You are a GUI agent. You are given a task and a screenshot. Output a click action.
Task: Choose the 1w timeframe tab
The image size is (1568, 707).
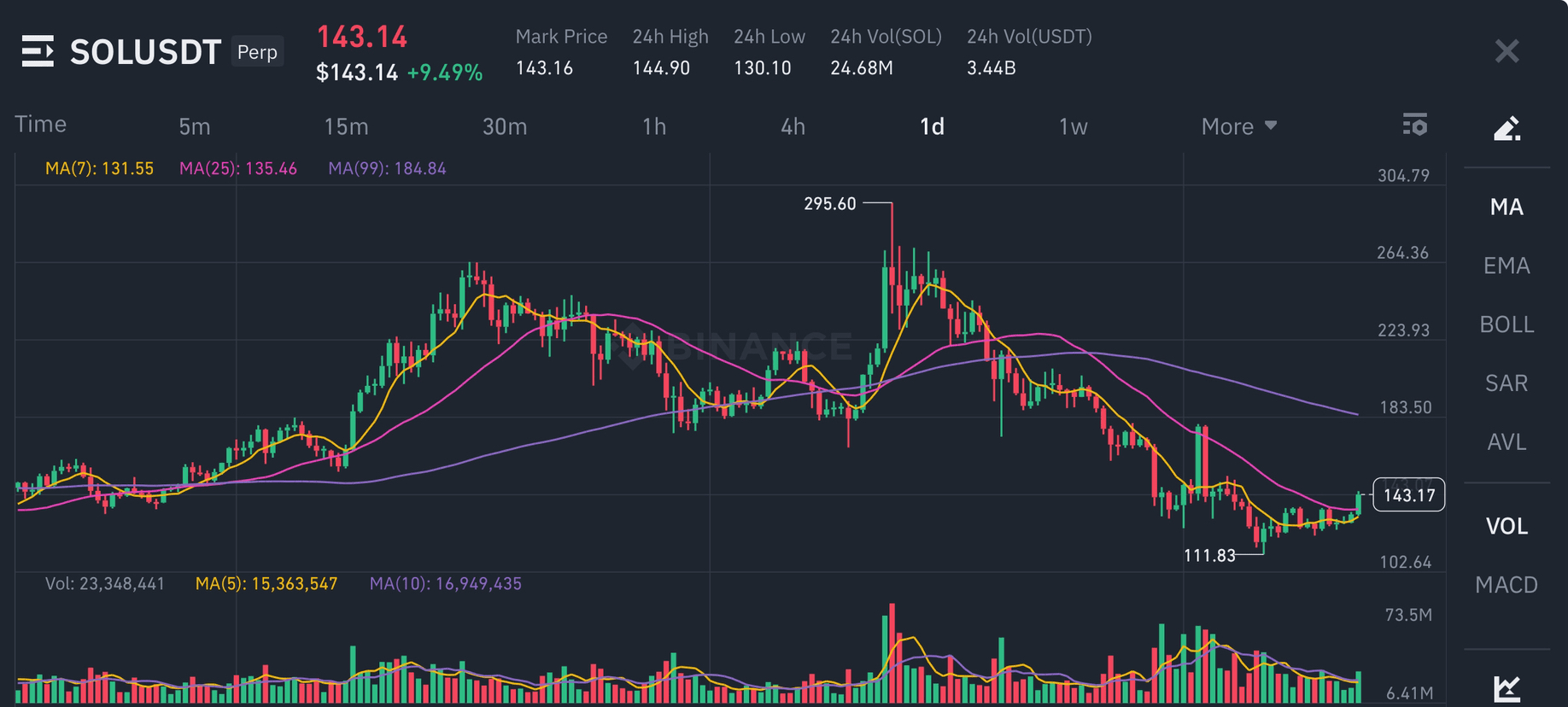(1073, 126)
